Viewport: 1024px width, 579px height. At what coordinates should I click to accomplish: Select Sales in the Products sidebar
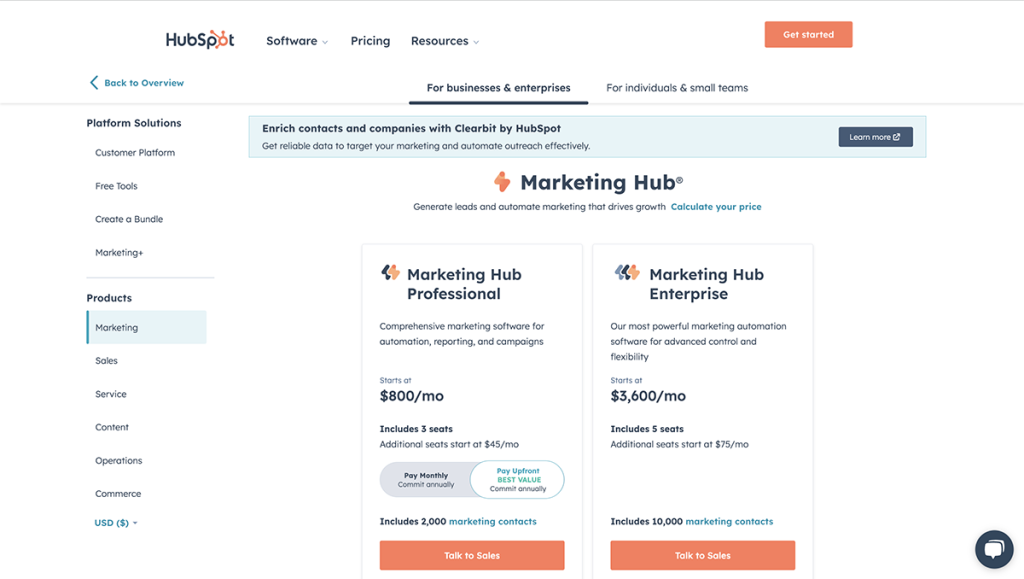[x=105, y=361]
